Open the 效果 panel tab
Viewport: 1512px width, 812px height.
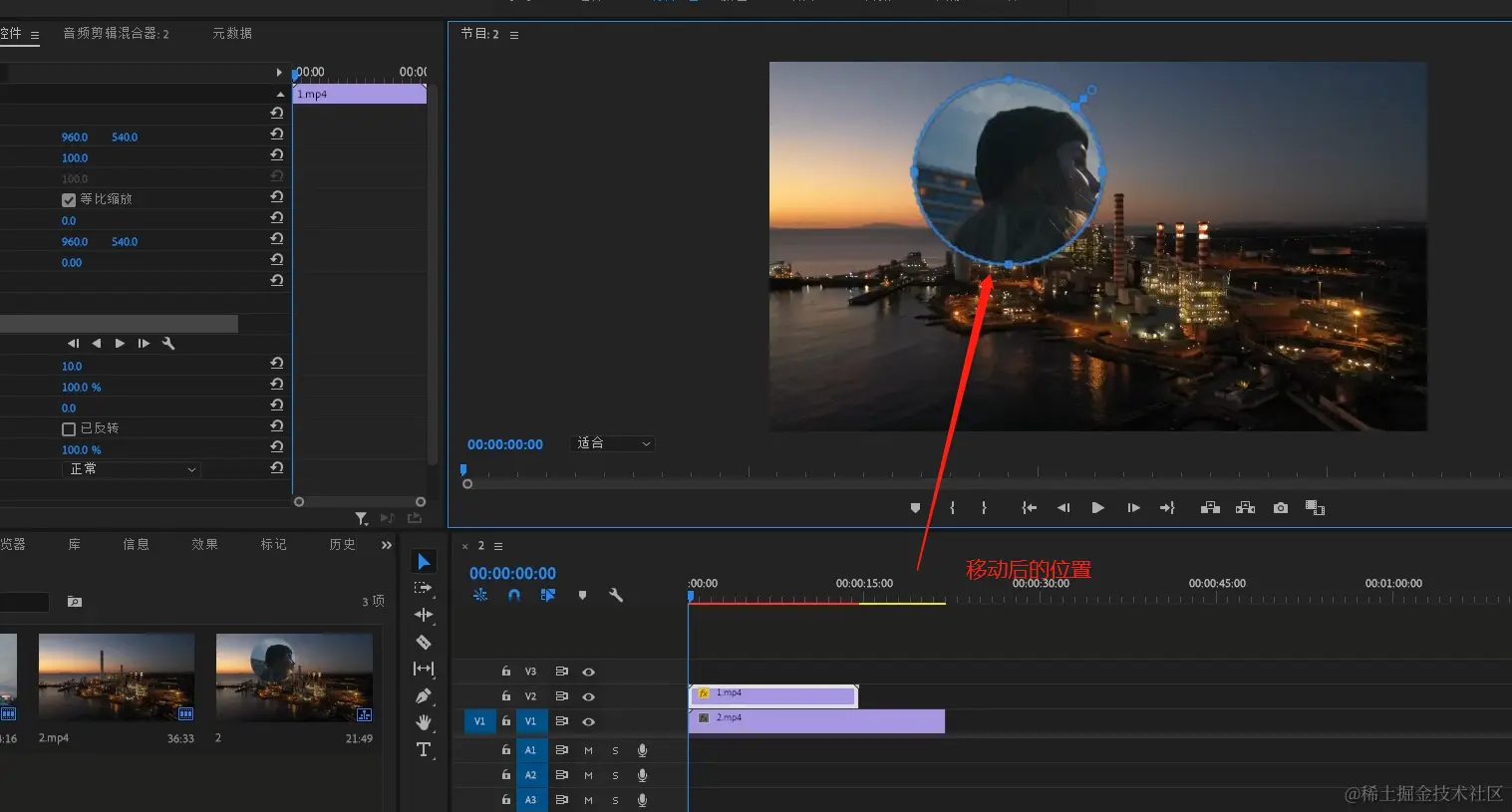pos(204,545)
